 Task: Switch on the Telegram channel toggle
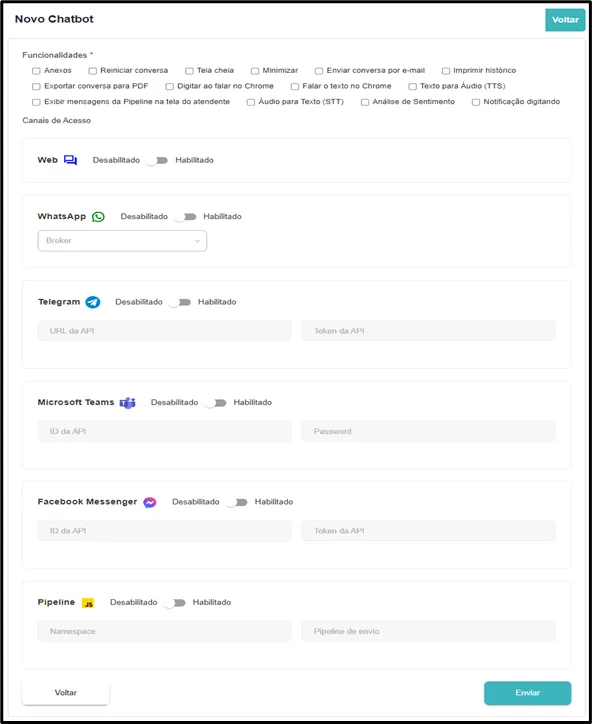pyautogui.click(x=180, y=302)
